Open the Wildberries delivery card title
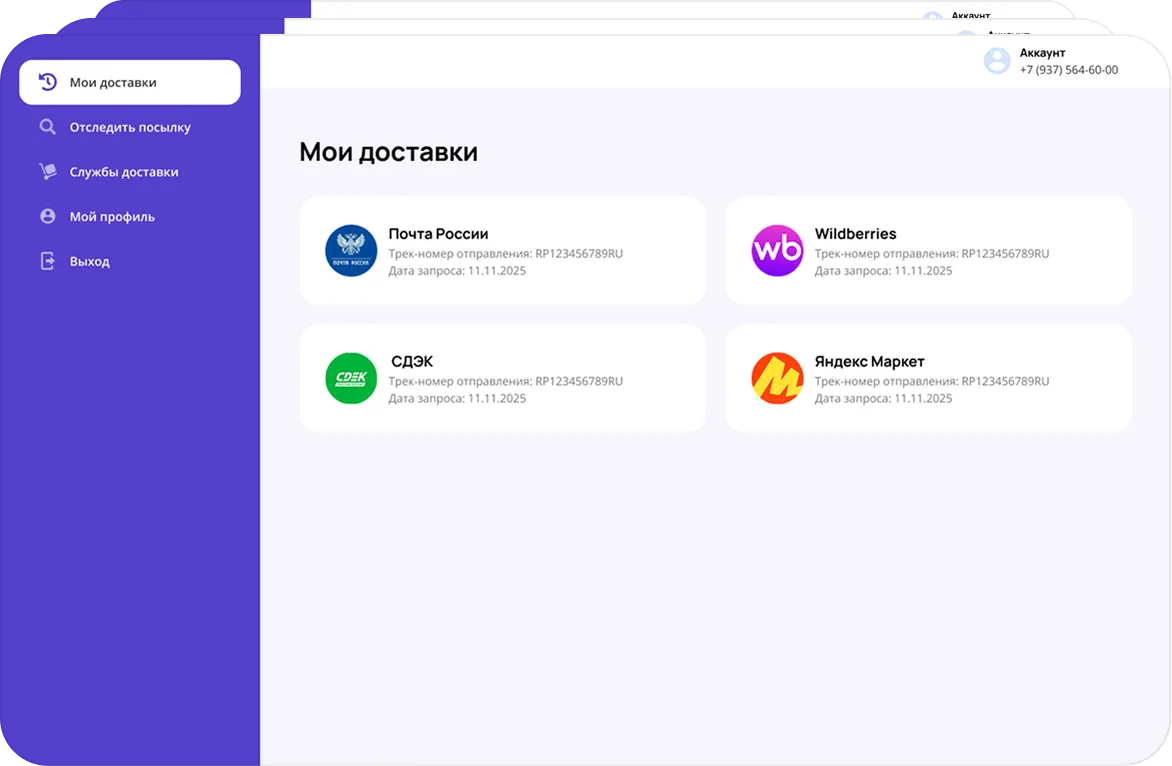Image resolution: width=1172 pixels, height=766 pixels. coord(855,234)
